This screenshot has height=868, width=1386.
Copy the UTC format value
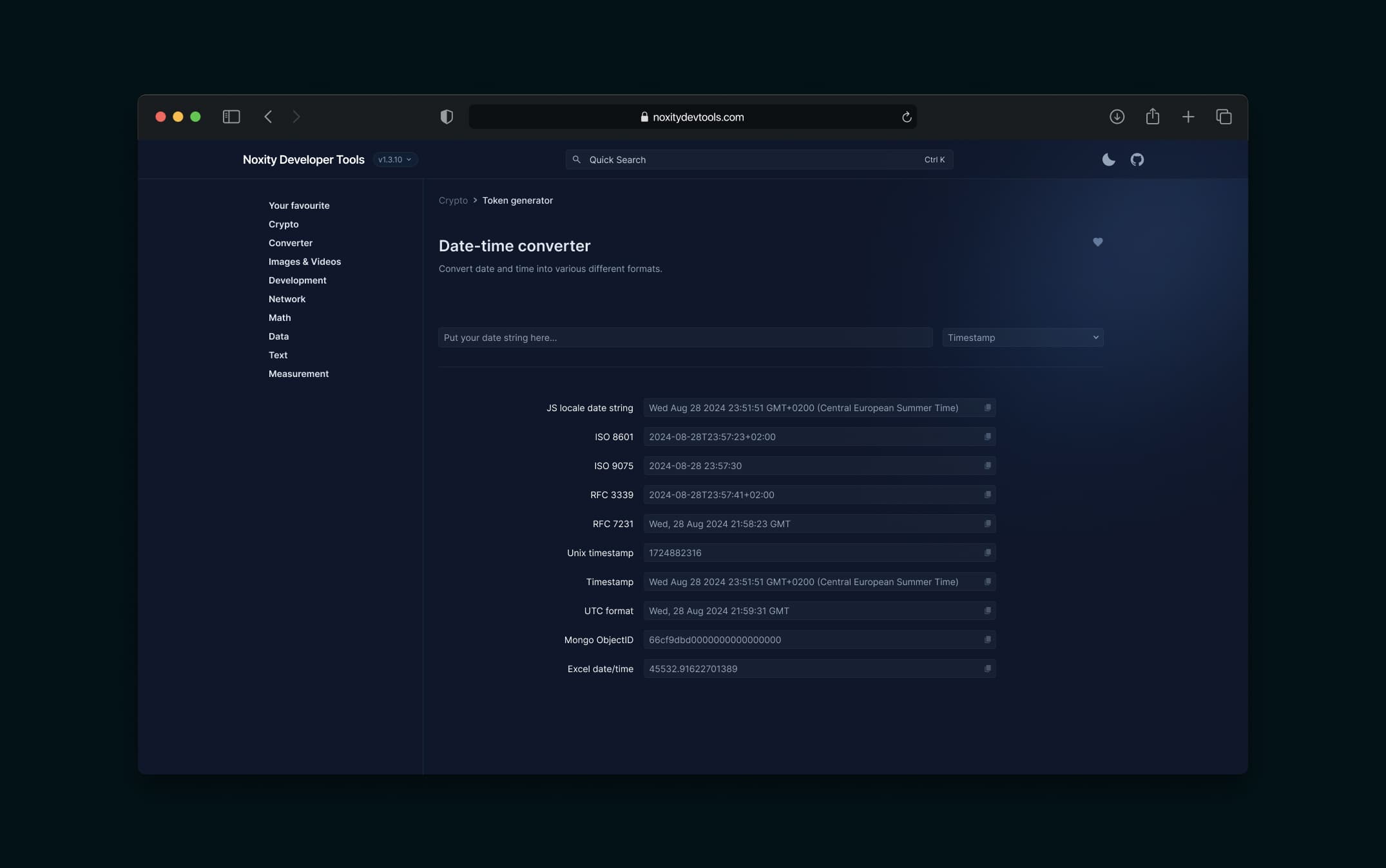point(987,611)
